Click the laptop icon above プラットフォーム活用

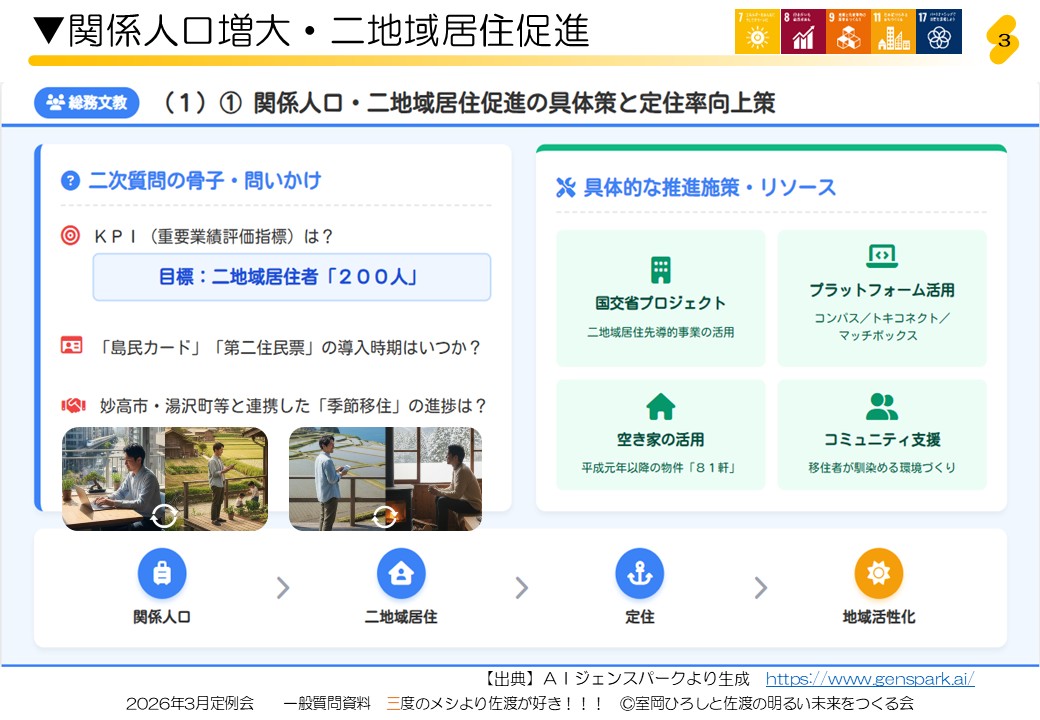coord(881,256)
